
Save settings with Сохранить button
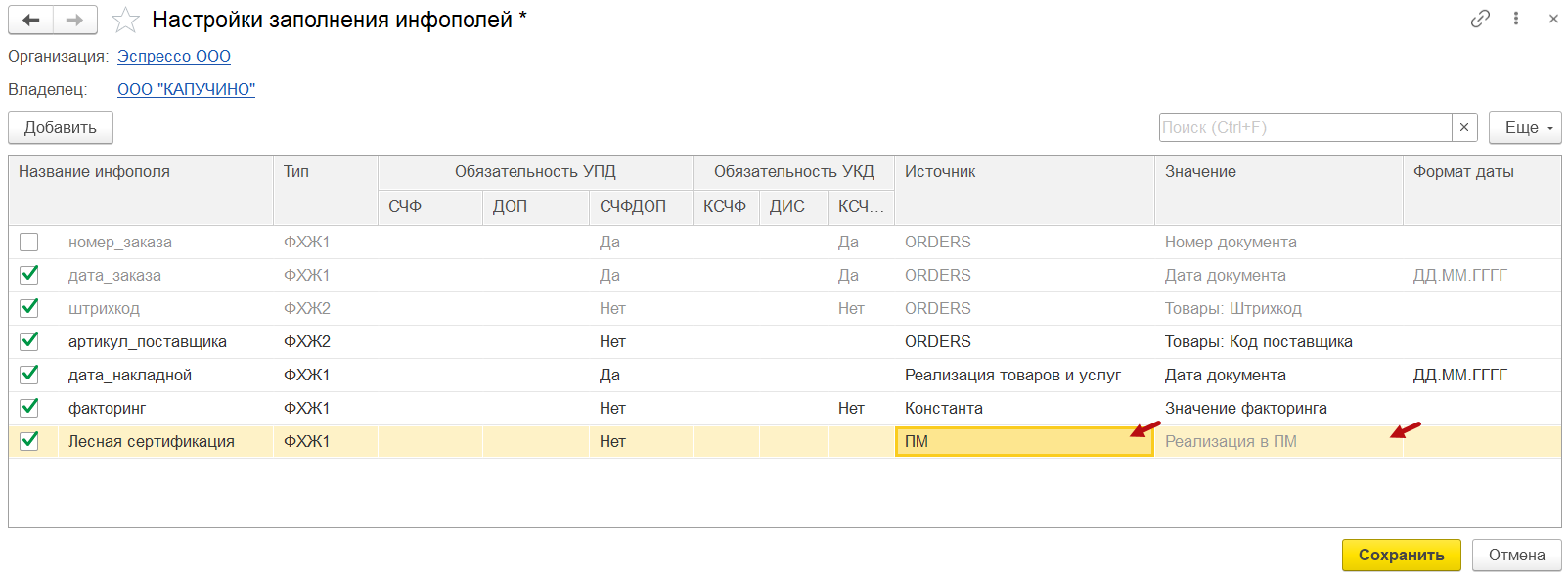[1401, 555]
